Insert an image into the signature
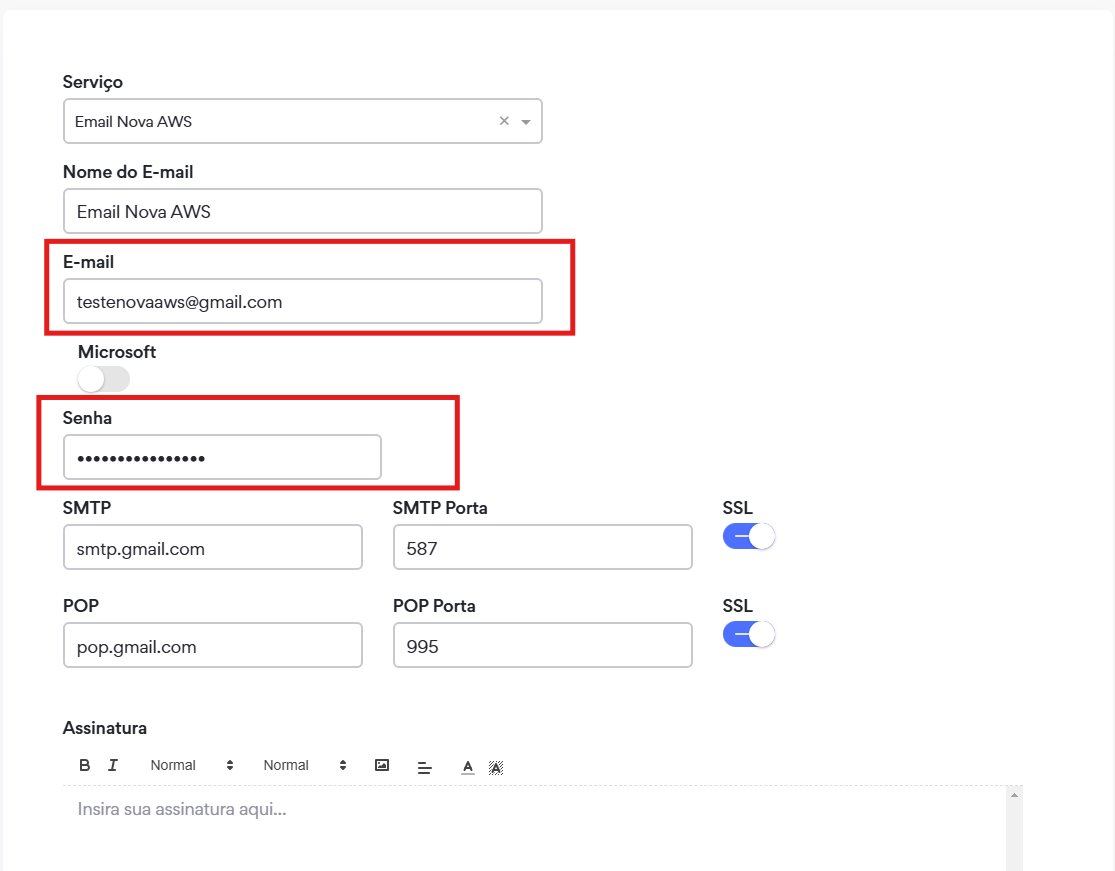1115x871 pixels. [381, 765]
